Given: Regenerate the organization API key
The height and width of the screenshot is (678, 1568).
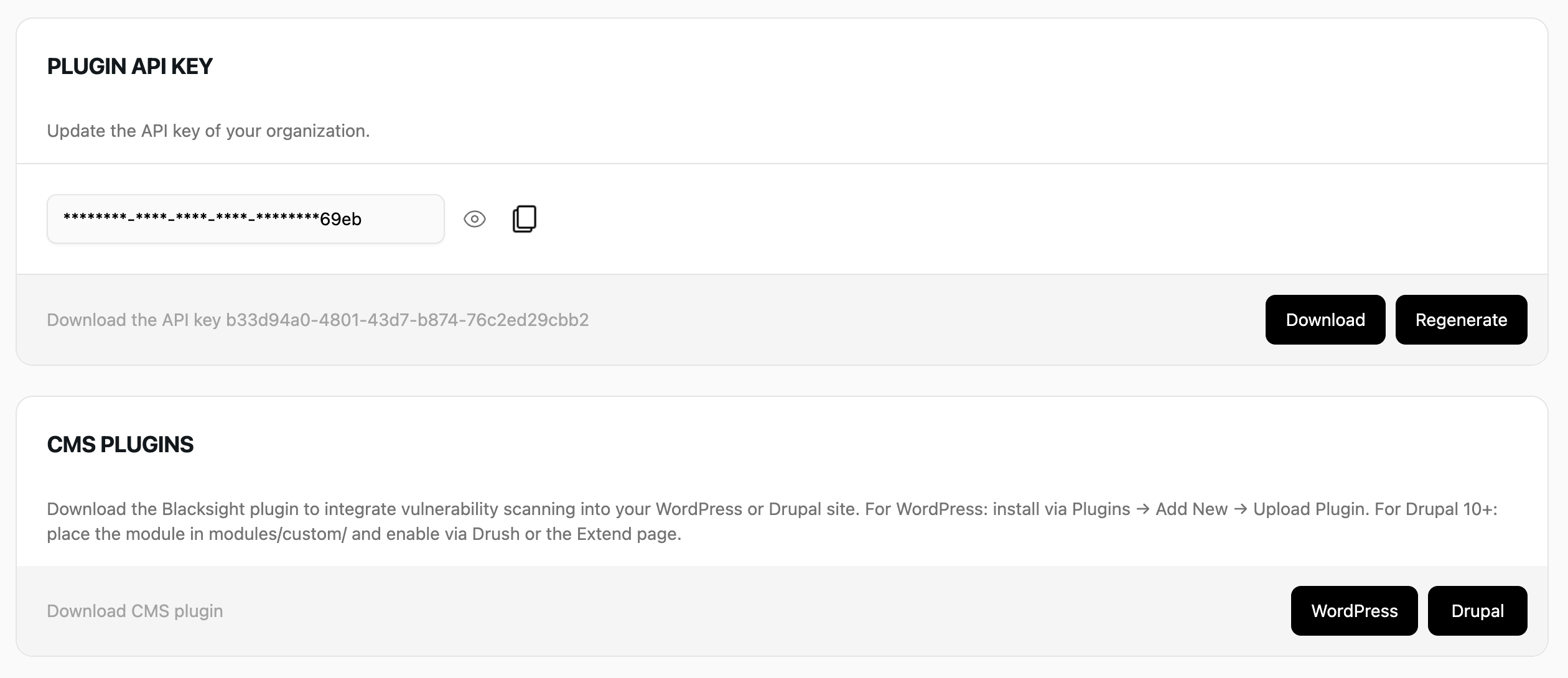Looking at the screenshot, I should (x=1461, y=320).
